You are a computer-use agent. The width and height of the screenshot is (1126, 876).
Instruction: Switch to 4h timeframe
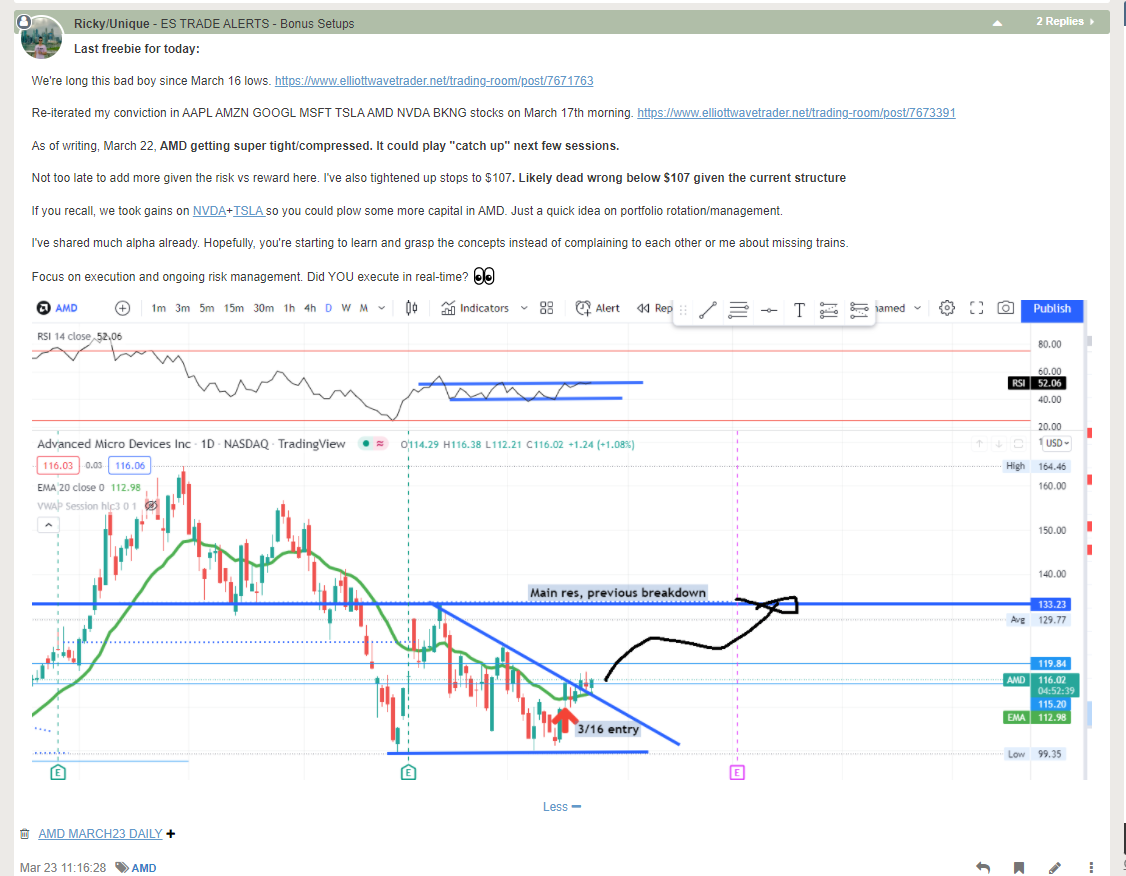tap(310, 308)
